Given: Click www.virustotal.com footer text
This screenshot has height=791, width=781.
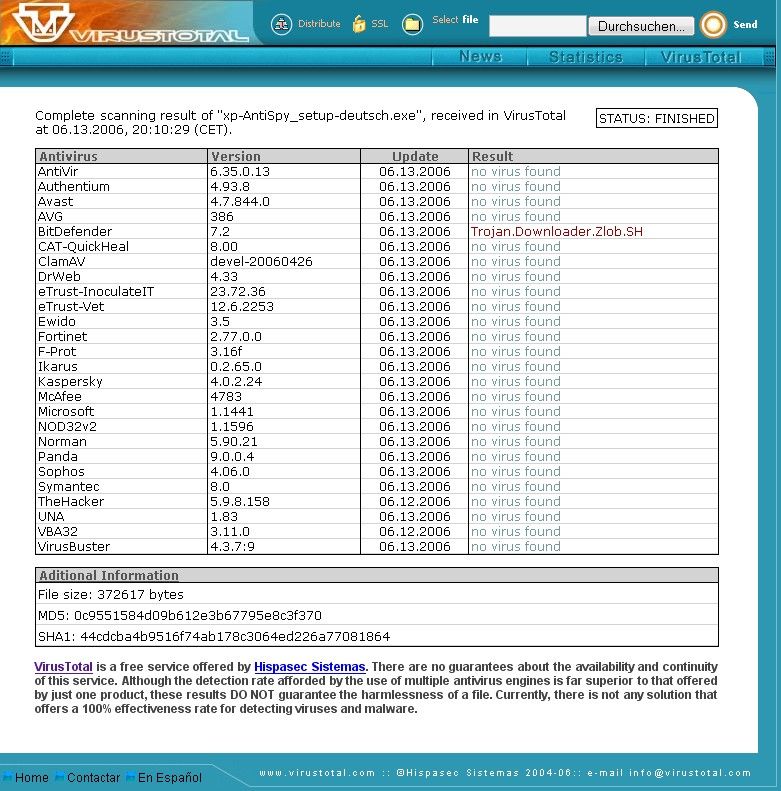Looking at the screenshot, I should (x=317, y=773).
